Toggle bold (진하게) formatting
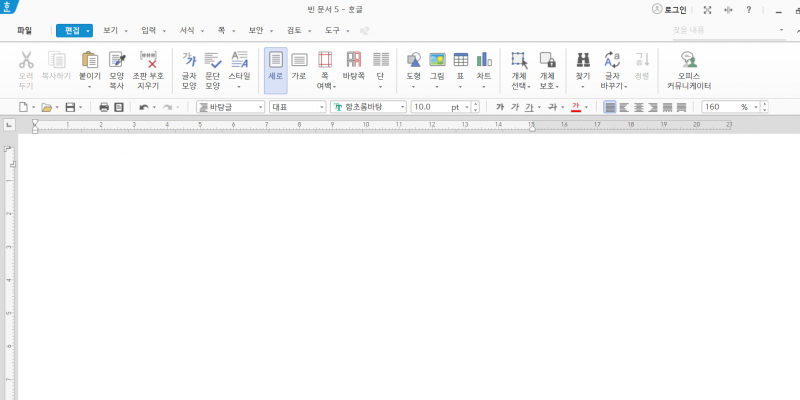Image resolution: width=800 pixels, height=400 pixels. click(x=500, y=107)
